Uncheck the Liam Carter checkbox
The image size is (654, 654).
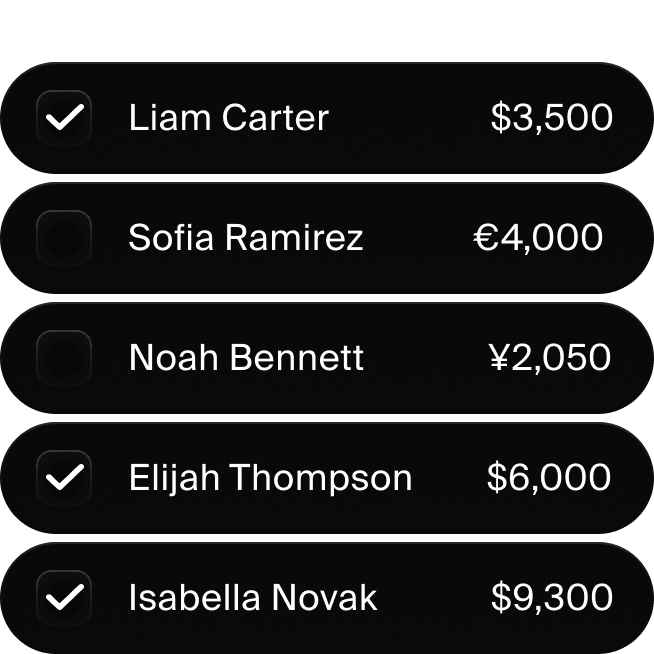(x=64, y=118)
